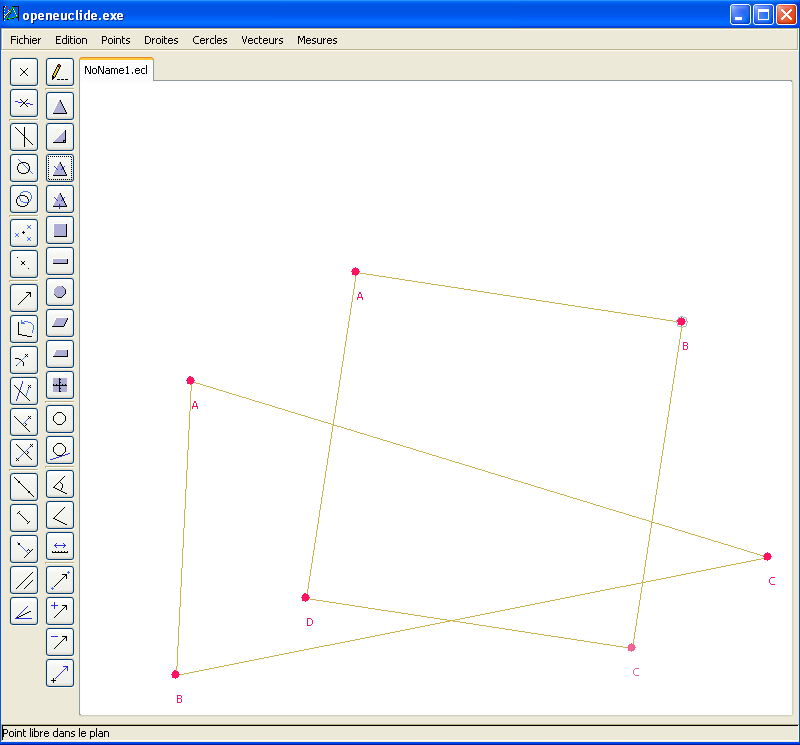Open the Droites menu
Screen dimensions: 800x745
click(x=161, y=40)
